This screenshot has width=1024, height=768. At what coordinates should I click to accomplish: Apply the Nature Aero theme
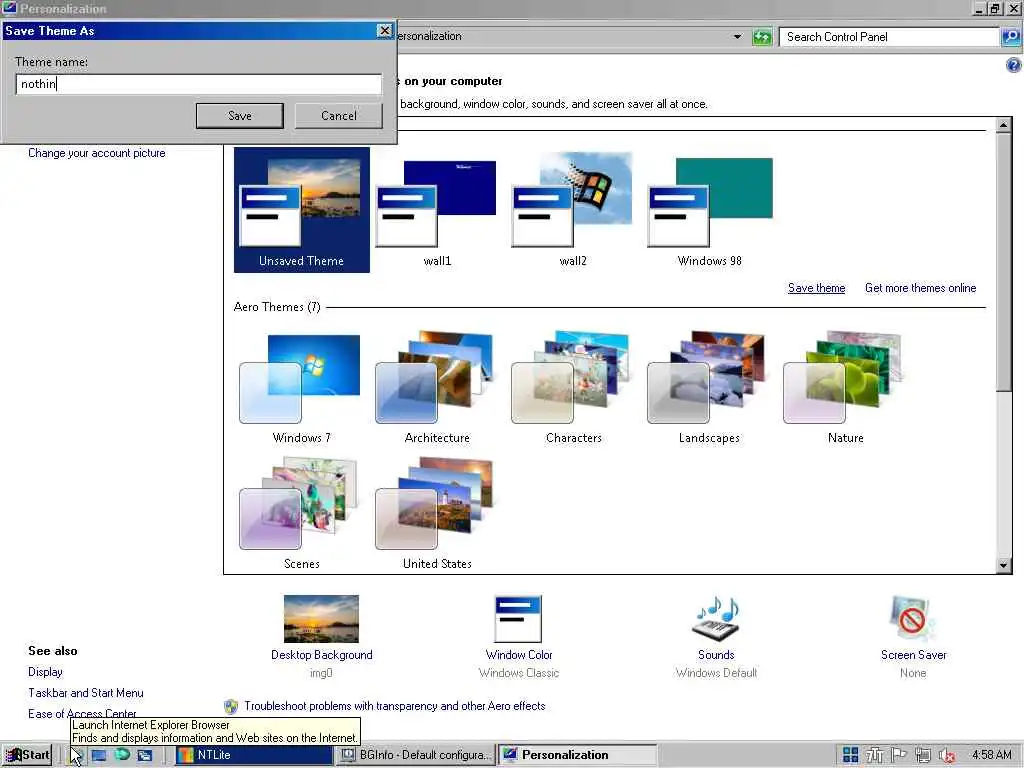(845, 389)
